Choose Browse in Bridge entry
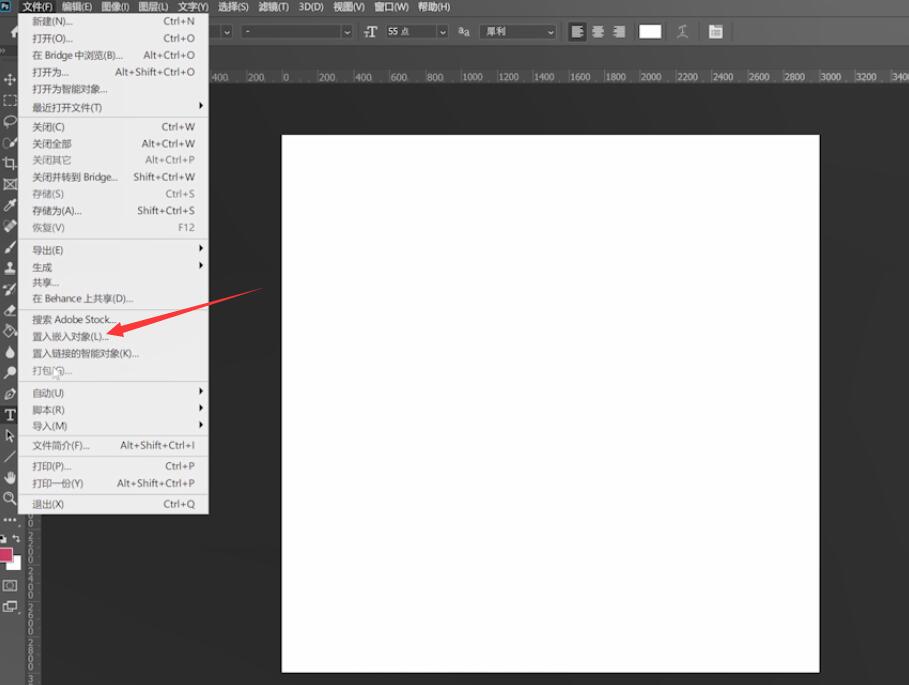The height and width of the screenshot is (685, 909). tap(114, 55)
